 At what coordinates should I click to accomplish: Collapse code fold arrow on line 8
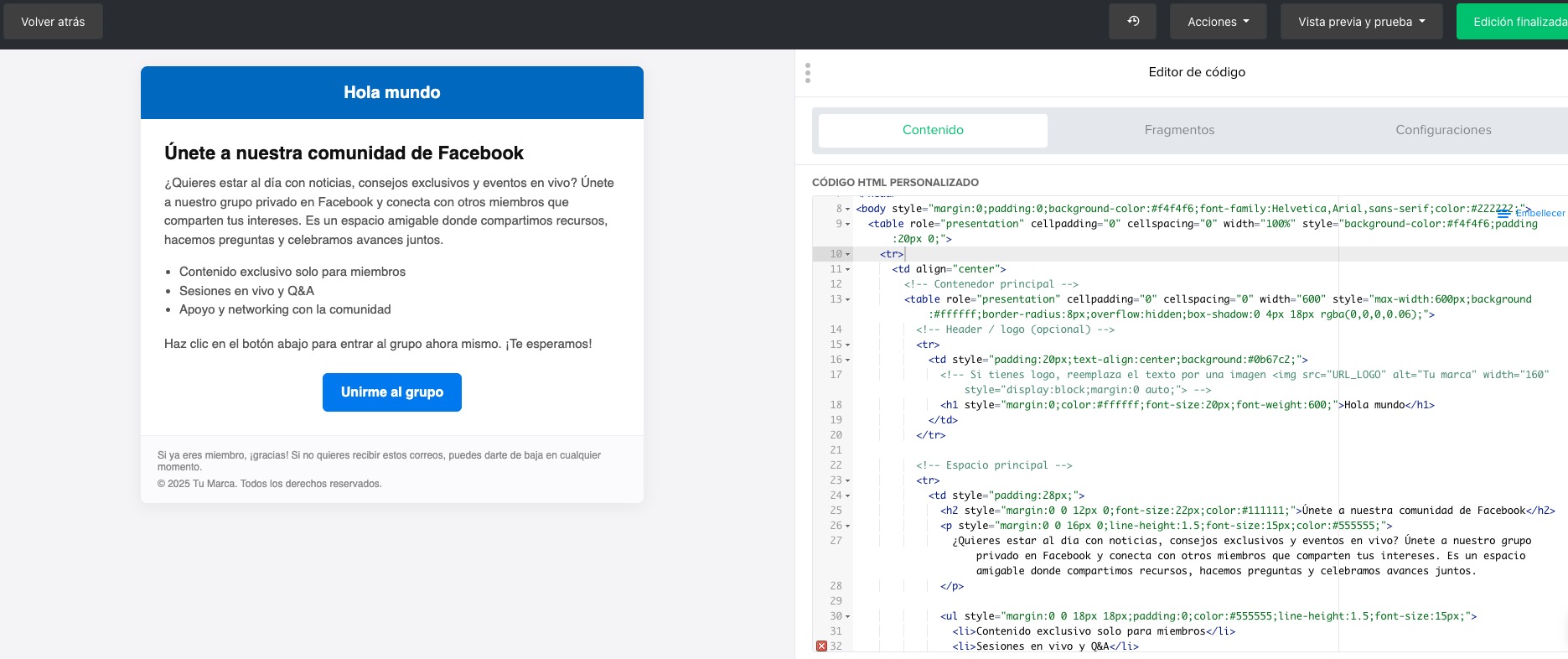[847, 209]
